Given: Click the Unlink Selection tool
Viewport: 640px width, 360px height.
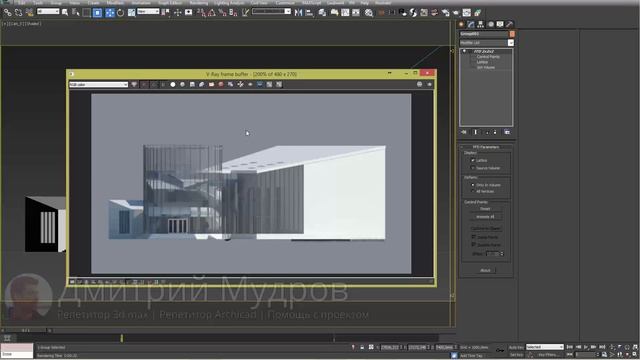Looking at the screenshot, I should click(x=18, y=13).
